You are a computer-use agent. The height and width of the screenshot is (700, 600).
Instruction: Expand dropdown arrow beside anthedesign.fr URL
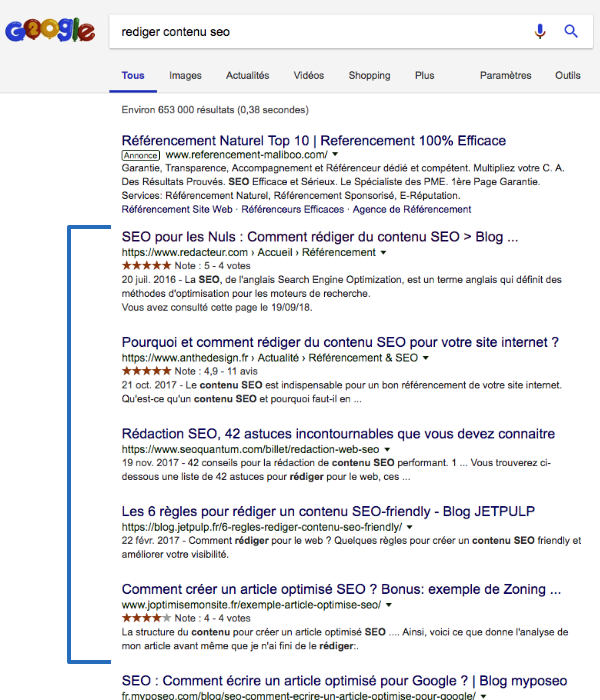pyautogui.click(x=425, y=358)
